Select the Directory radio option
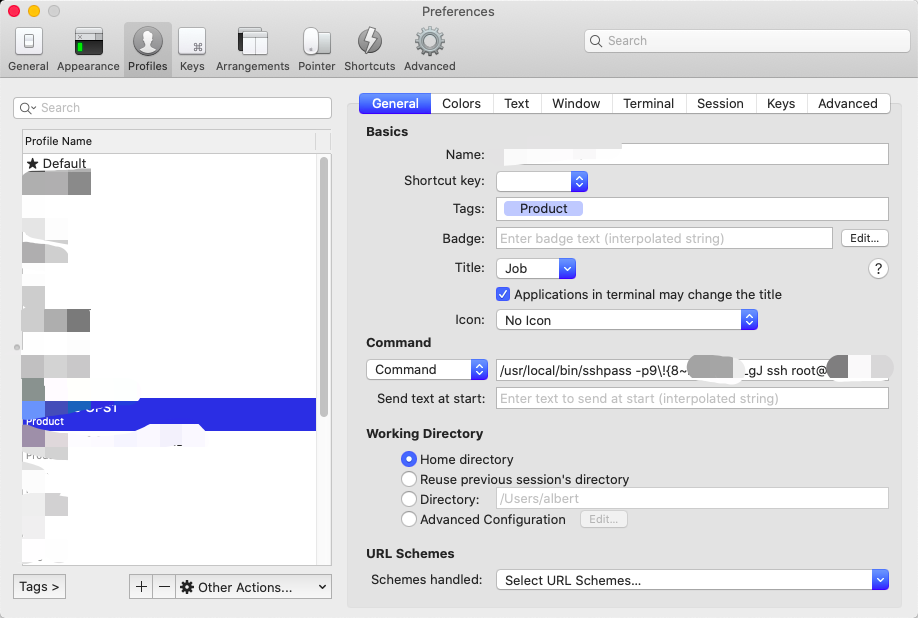Viewport: 918px width, 618px height. pyautogui.click(x=409, y=499)
